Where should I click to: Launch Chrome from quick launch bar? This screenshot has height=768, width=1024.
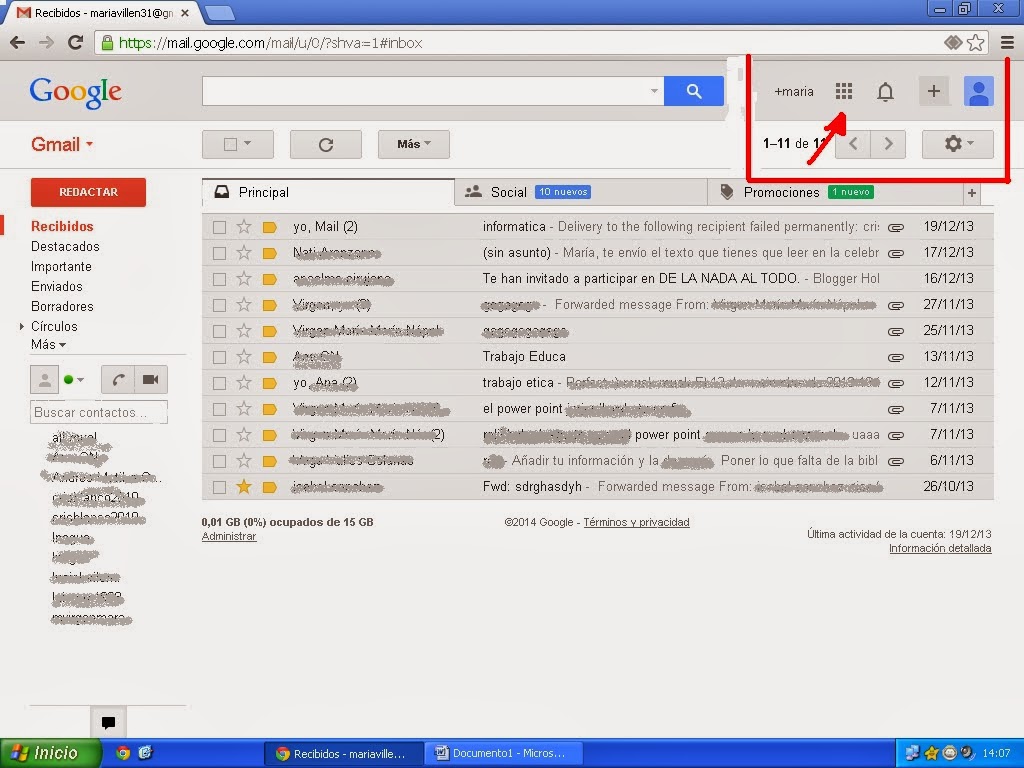click(123, 753)
